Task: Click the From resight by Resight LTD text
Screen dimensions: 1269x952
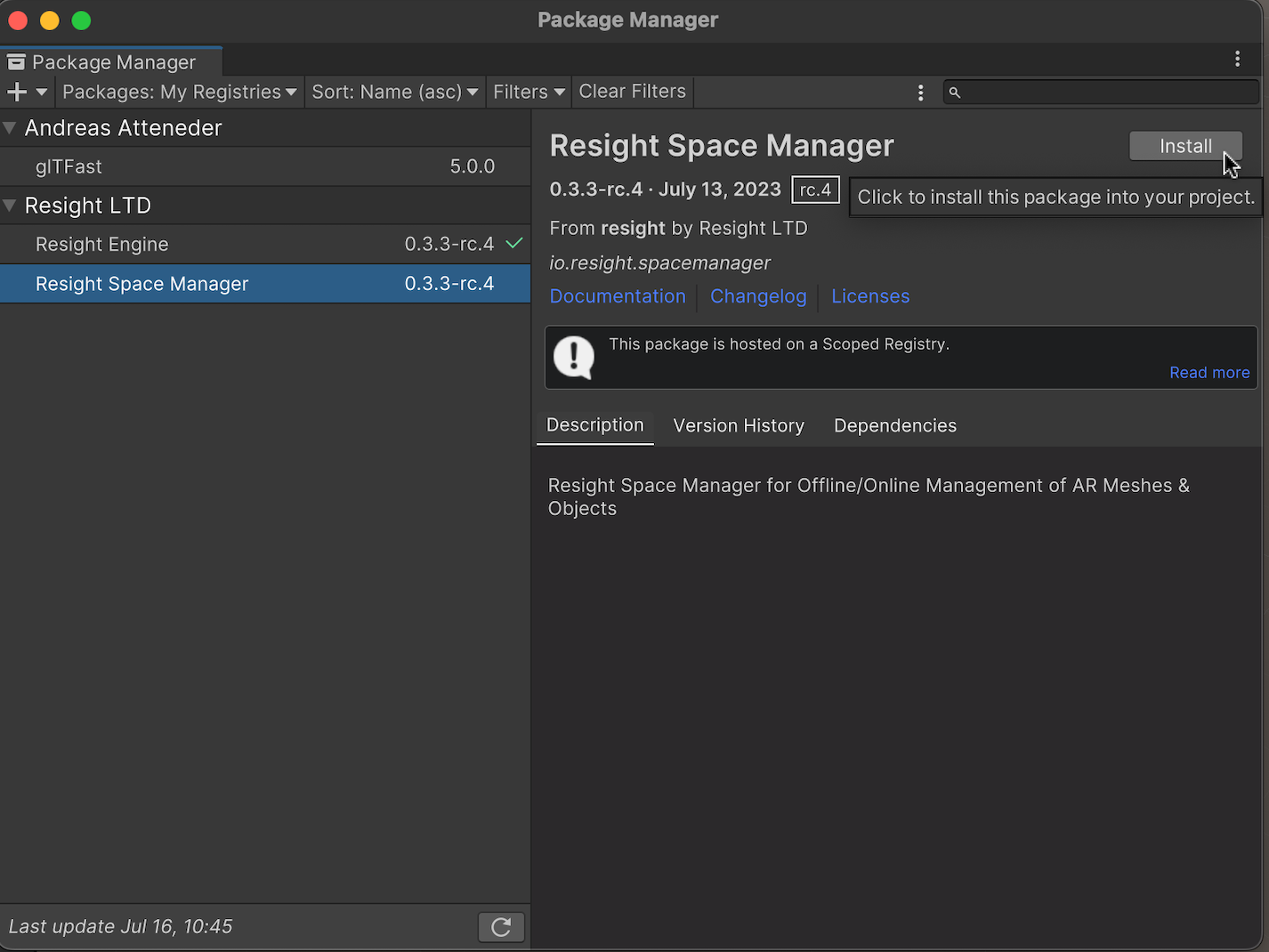Action: (x=678, y=229)
